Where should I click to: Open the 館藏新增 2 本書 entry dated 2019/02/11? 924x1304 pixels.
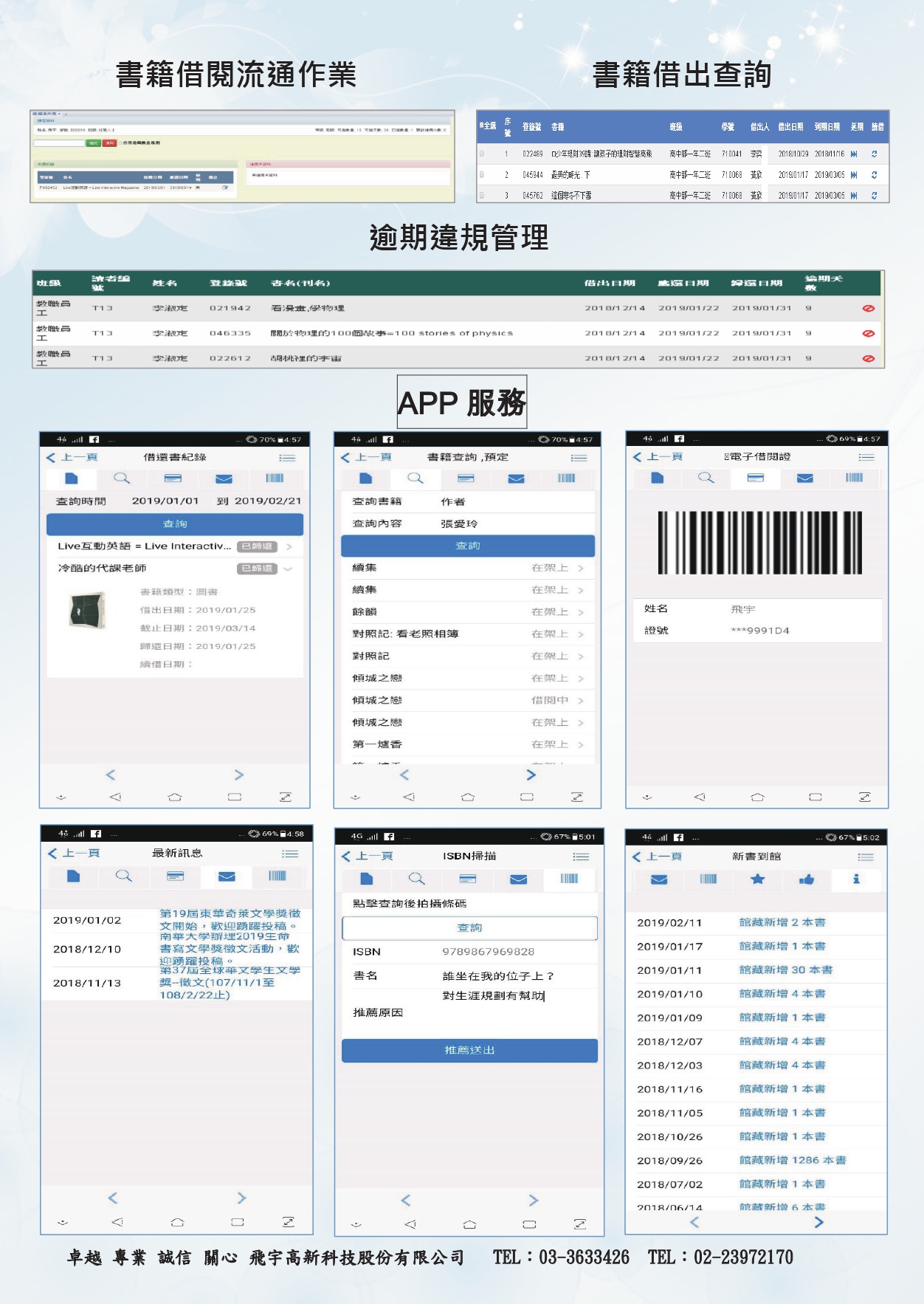[x=782, y=922]
